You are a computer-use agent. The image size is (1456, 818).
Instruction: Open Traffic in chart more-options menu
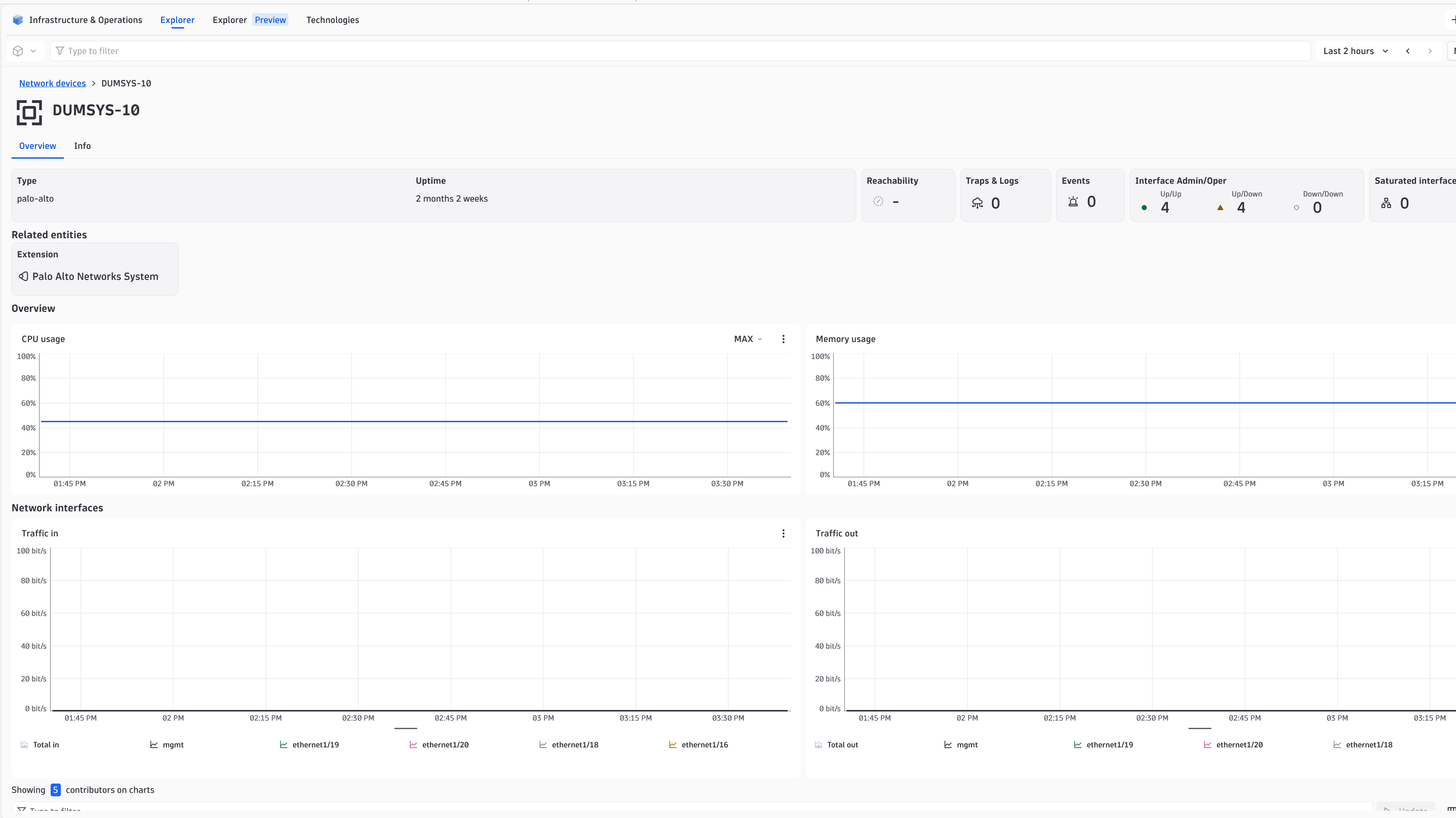click(784, 533)
